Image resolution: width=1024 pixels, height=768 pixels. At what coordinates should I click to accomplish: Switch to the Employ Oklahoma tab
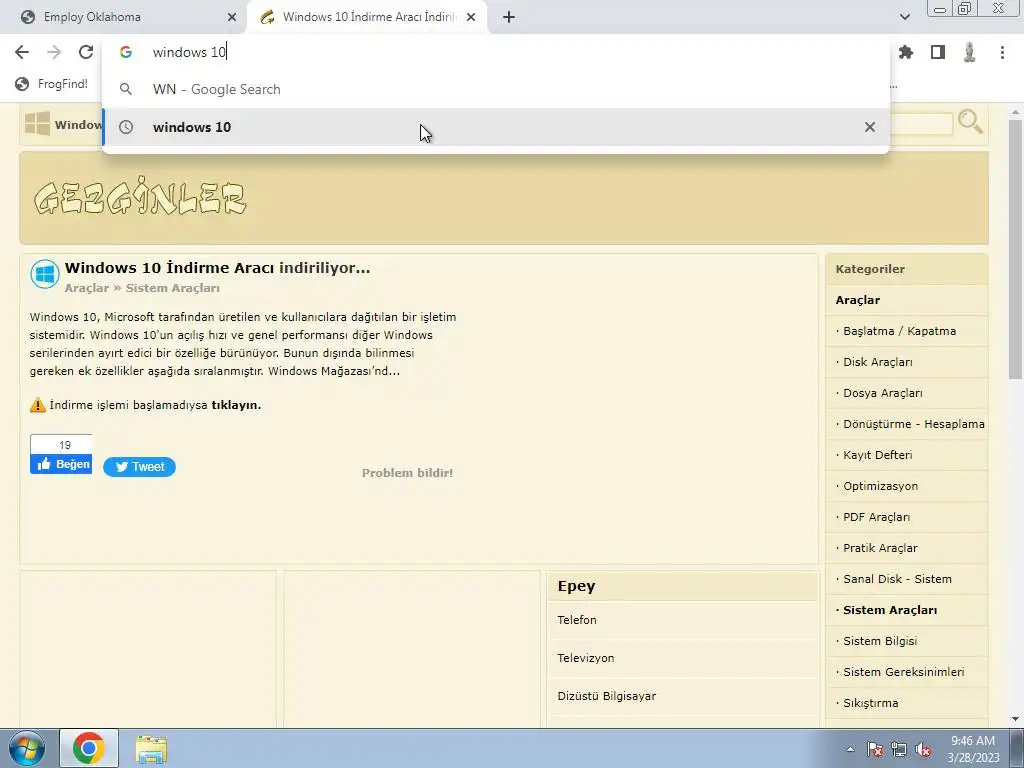pos(124,17)
